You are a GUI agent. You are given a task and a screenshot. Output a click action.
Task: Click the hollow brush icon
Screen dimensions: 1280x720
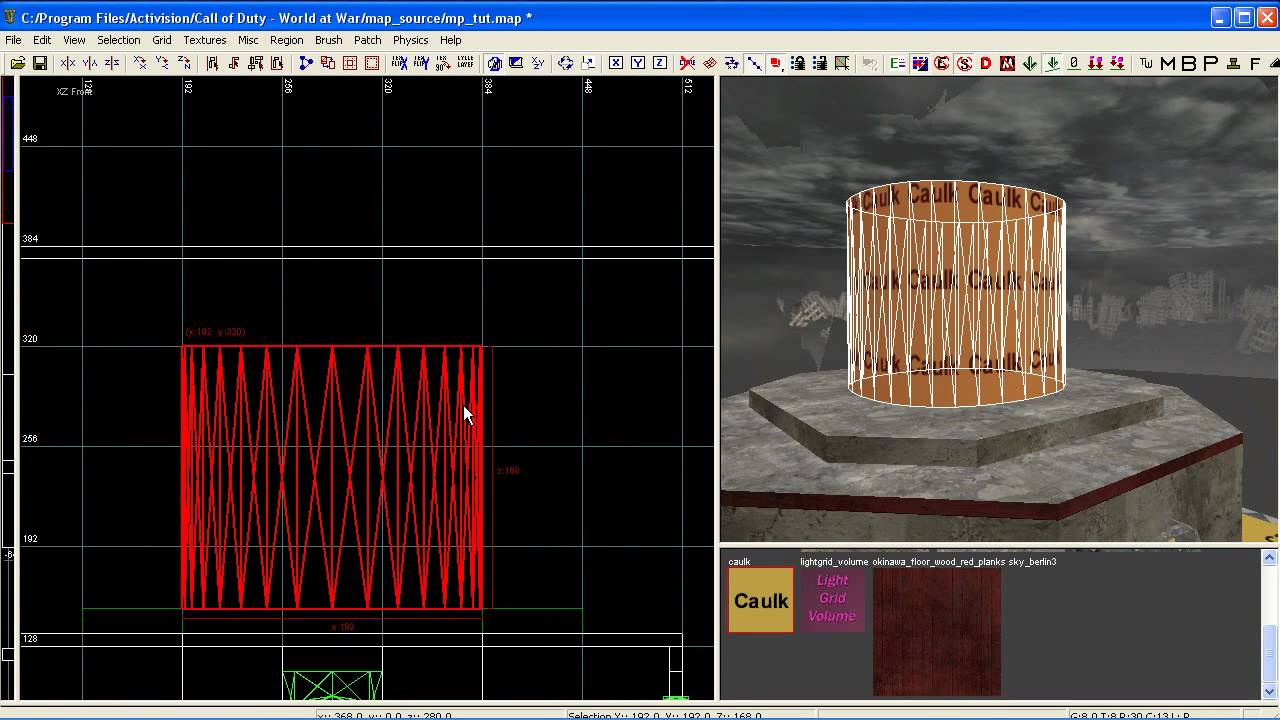[x=350, y=63]
